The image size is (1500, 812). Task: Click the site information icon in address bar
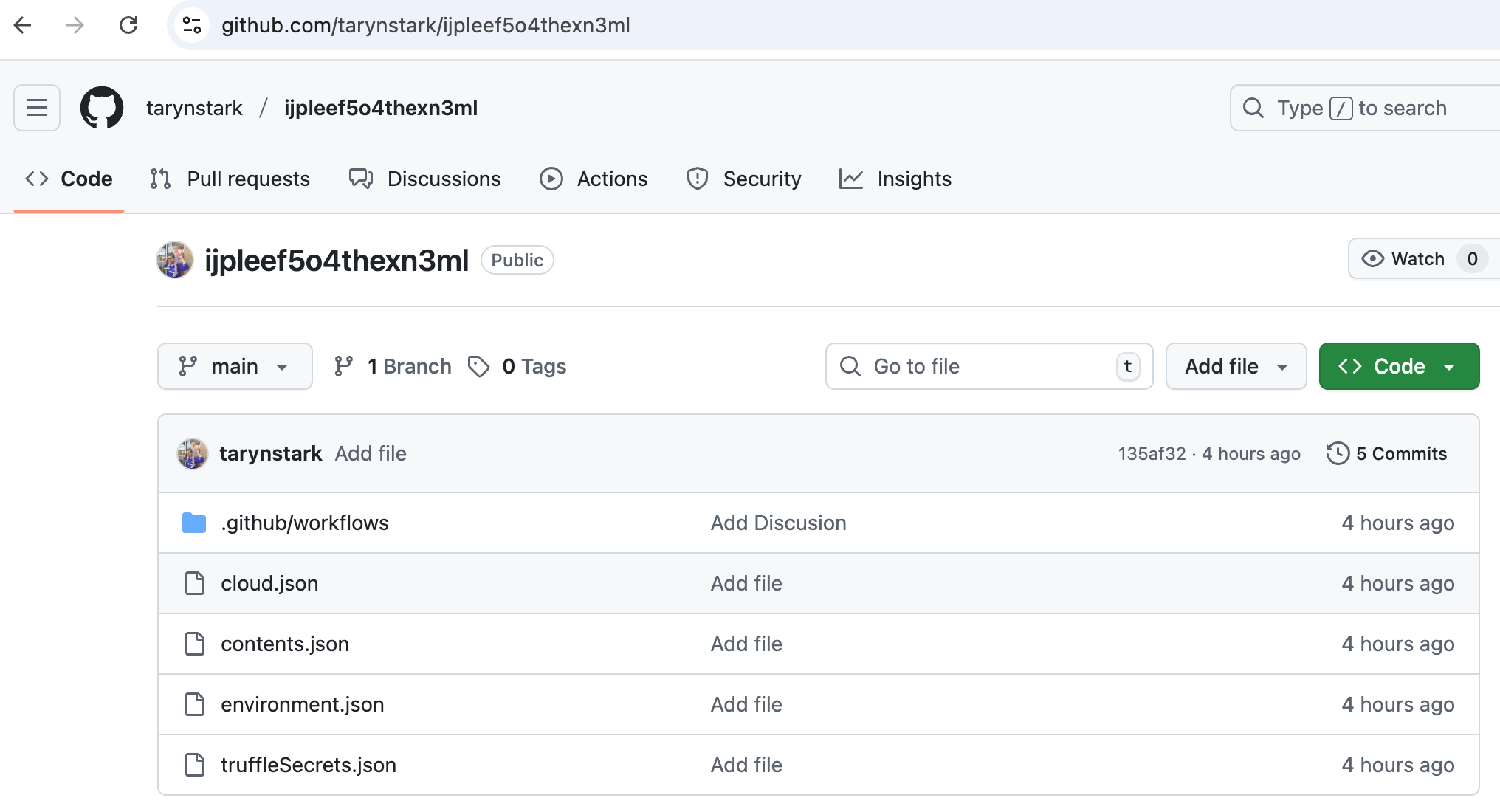pos(192,25)
